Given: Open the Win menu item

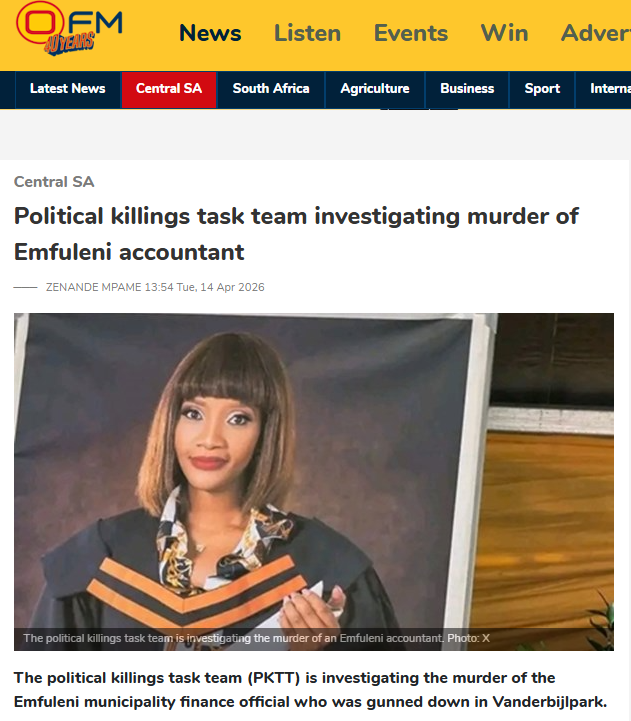Looking at the screenshot, I should coord(505,33).
